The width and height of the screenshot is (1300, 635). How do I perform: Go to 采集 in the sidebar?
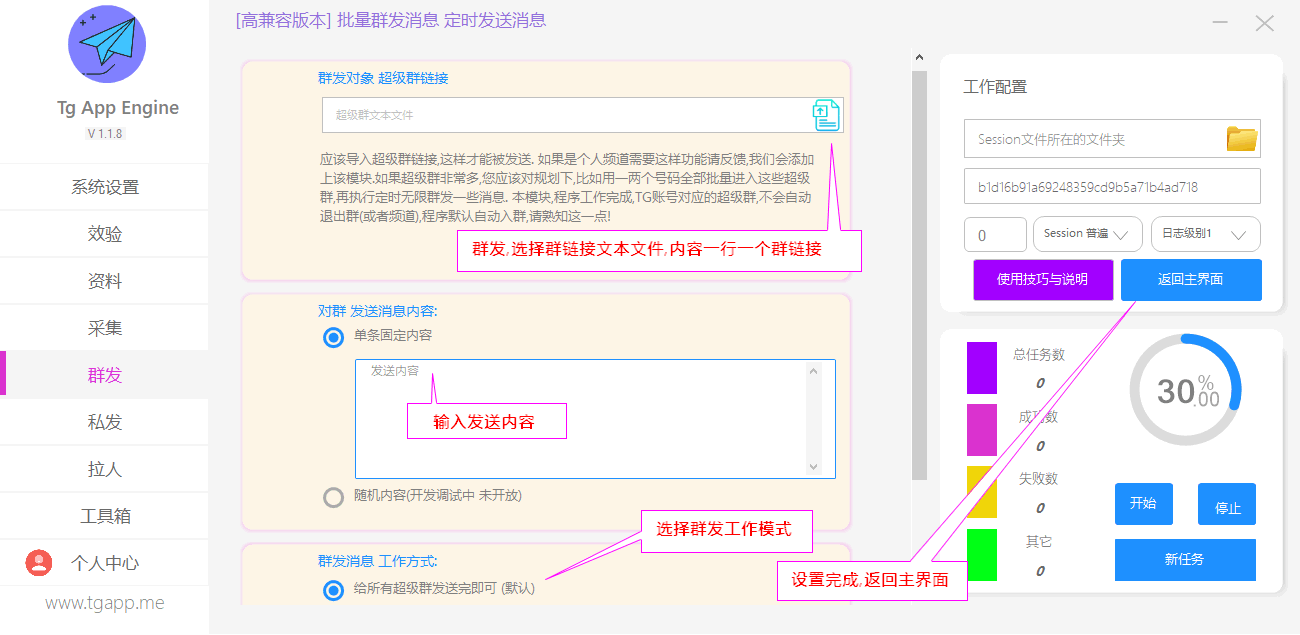pos(105,328)
